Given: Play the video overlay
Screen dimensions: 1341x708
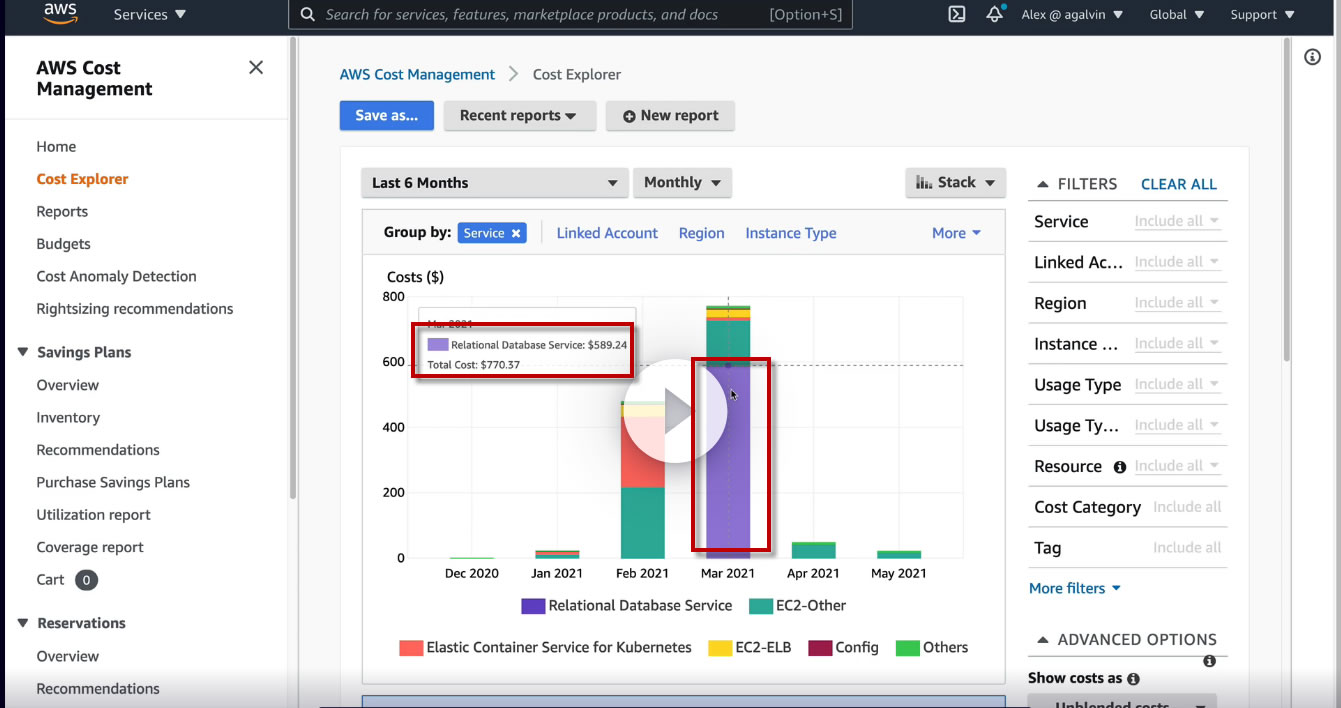Looking at the screenshot, I should pyautogui.click(x=675, y=411).
